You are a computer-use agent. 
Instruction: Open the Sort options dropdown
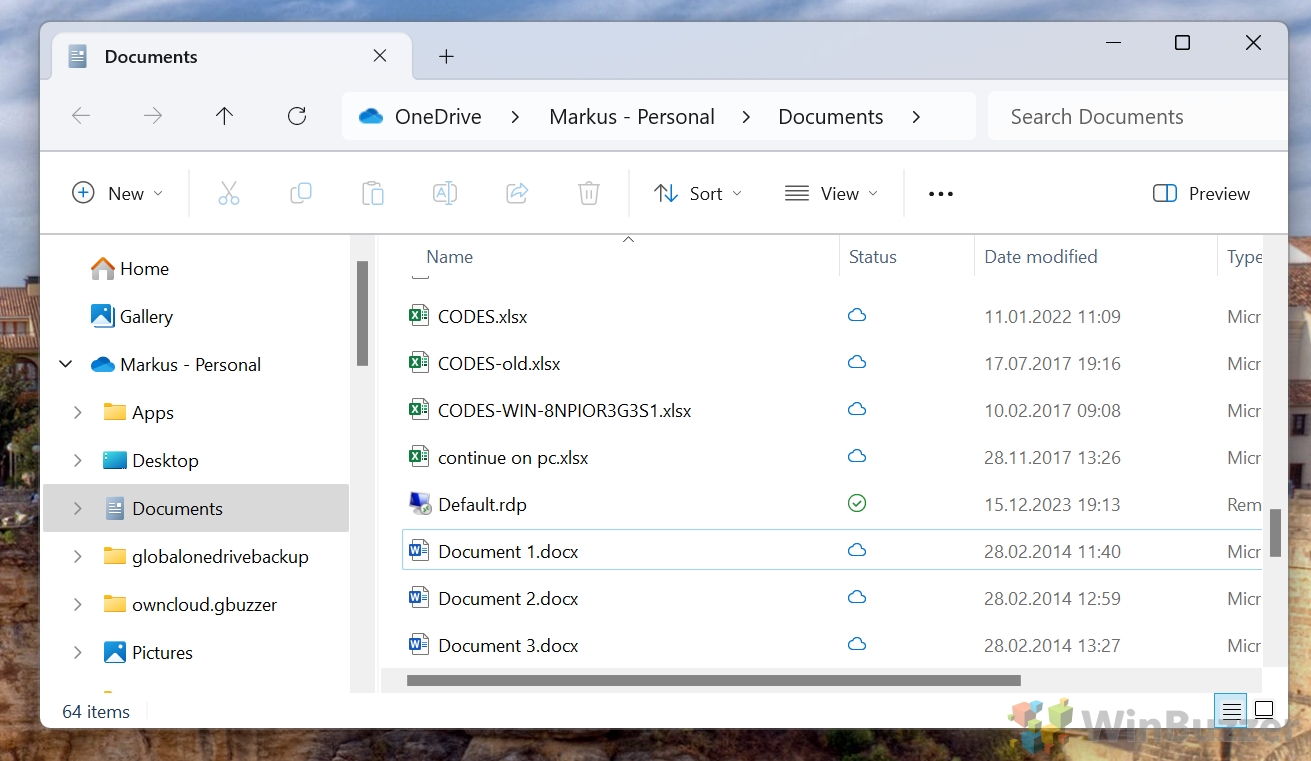697,193
